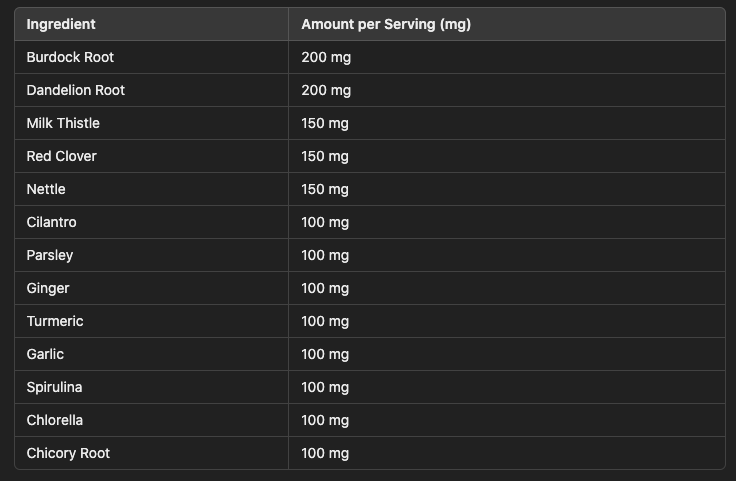This screenshot has width=736, height=481.
Task: Click the Turmeric ingredient cell
Action: pyautogui.click(x=55, y=321)
